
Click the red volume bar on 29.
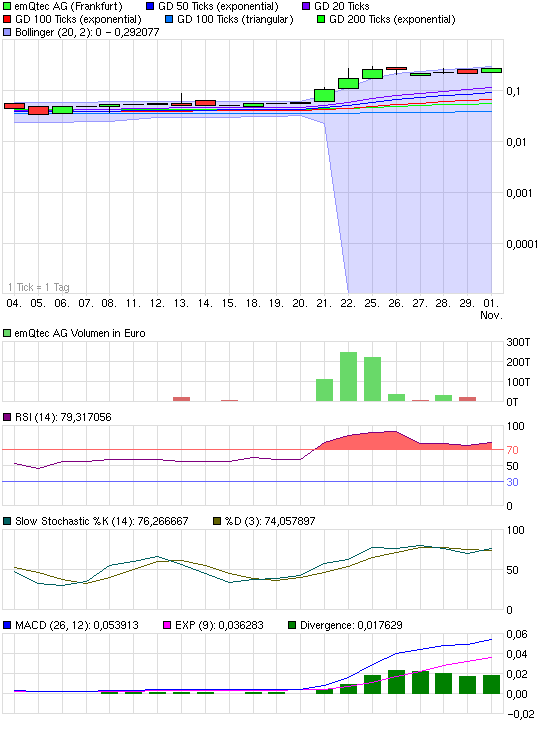point(468,399)
